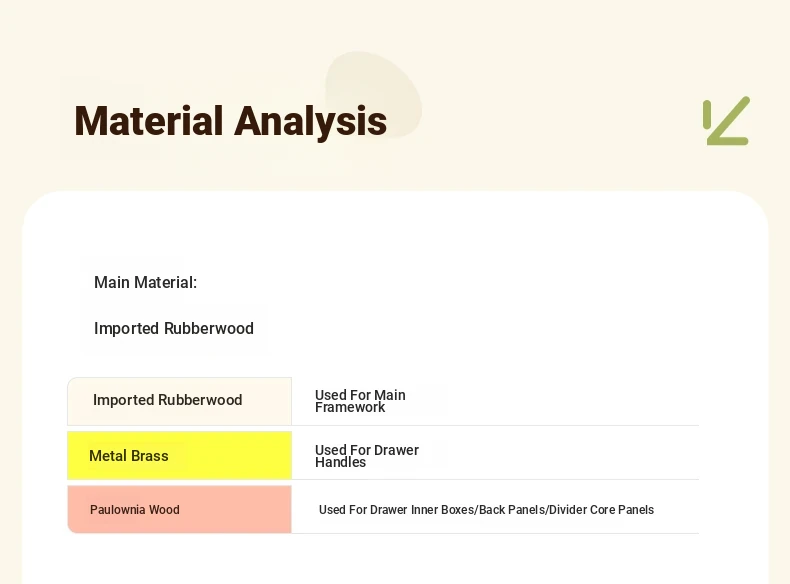Click the word Framework in first row
Image resolution: width=790 pixels, height=584 pixels.
tap(350, 407)
